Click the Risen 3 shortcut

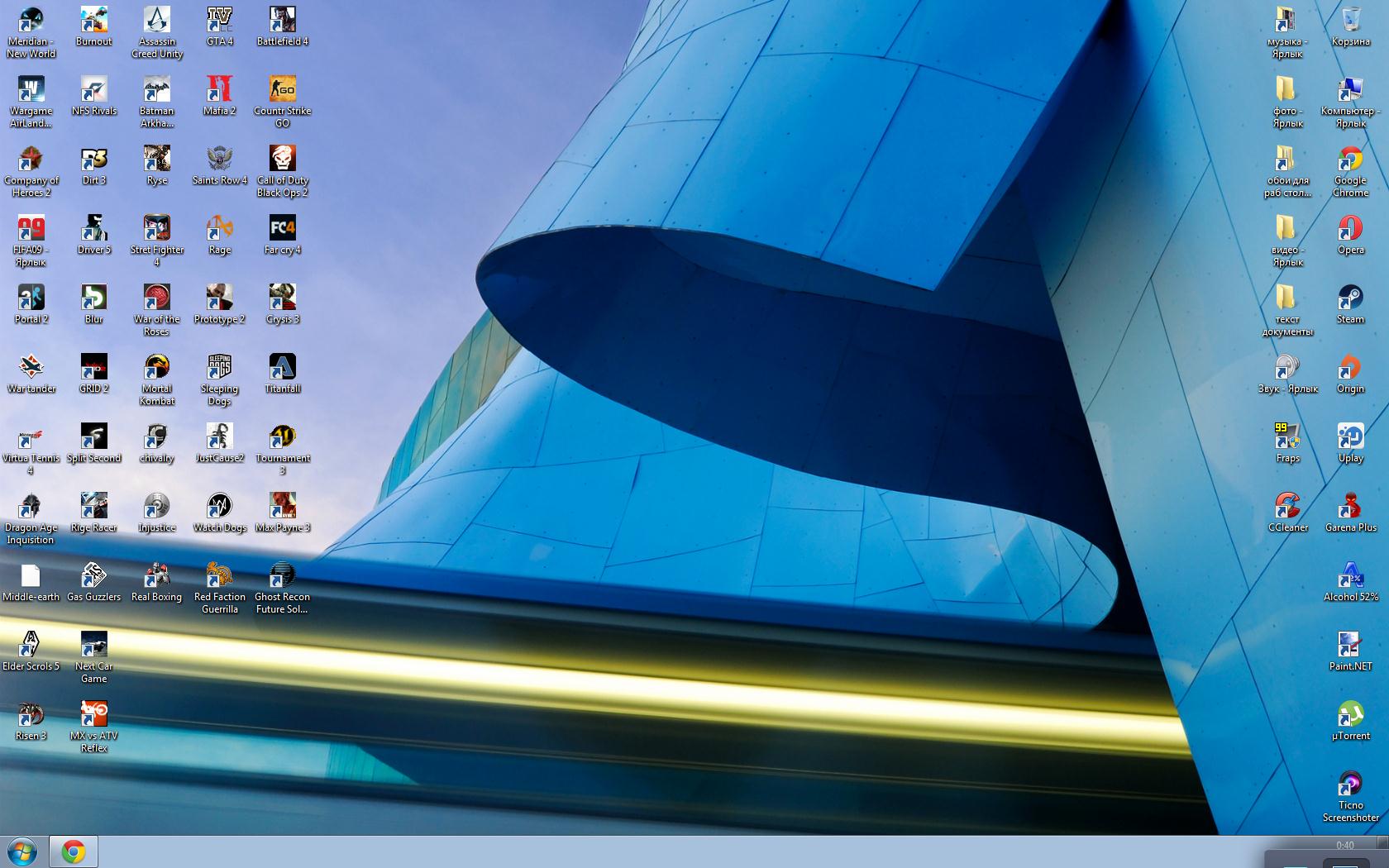(31, 721)
